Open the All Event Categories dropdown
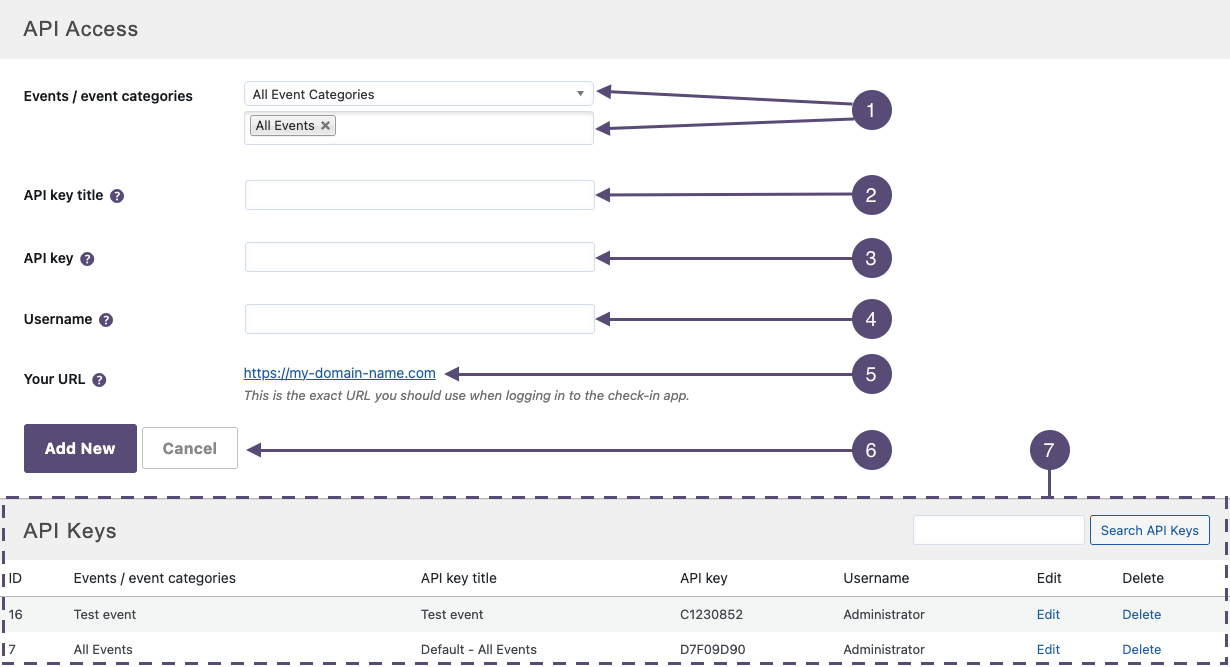The height and width of the screenshot is (667, 1230). [x=418, y=94]
